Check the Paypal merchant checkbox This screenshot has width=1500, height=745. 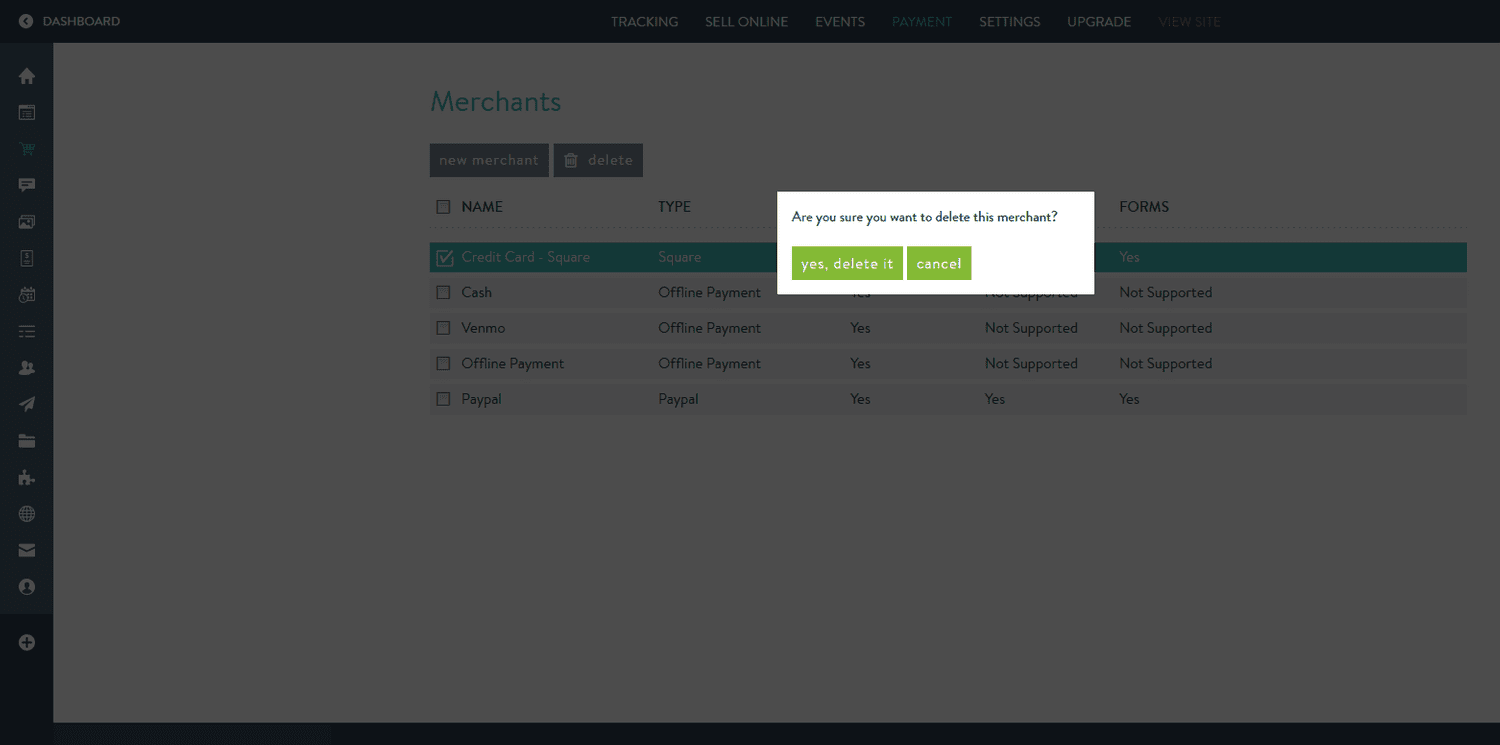point(443,398)
